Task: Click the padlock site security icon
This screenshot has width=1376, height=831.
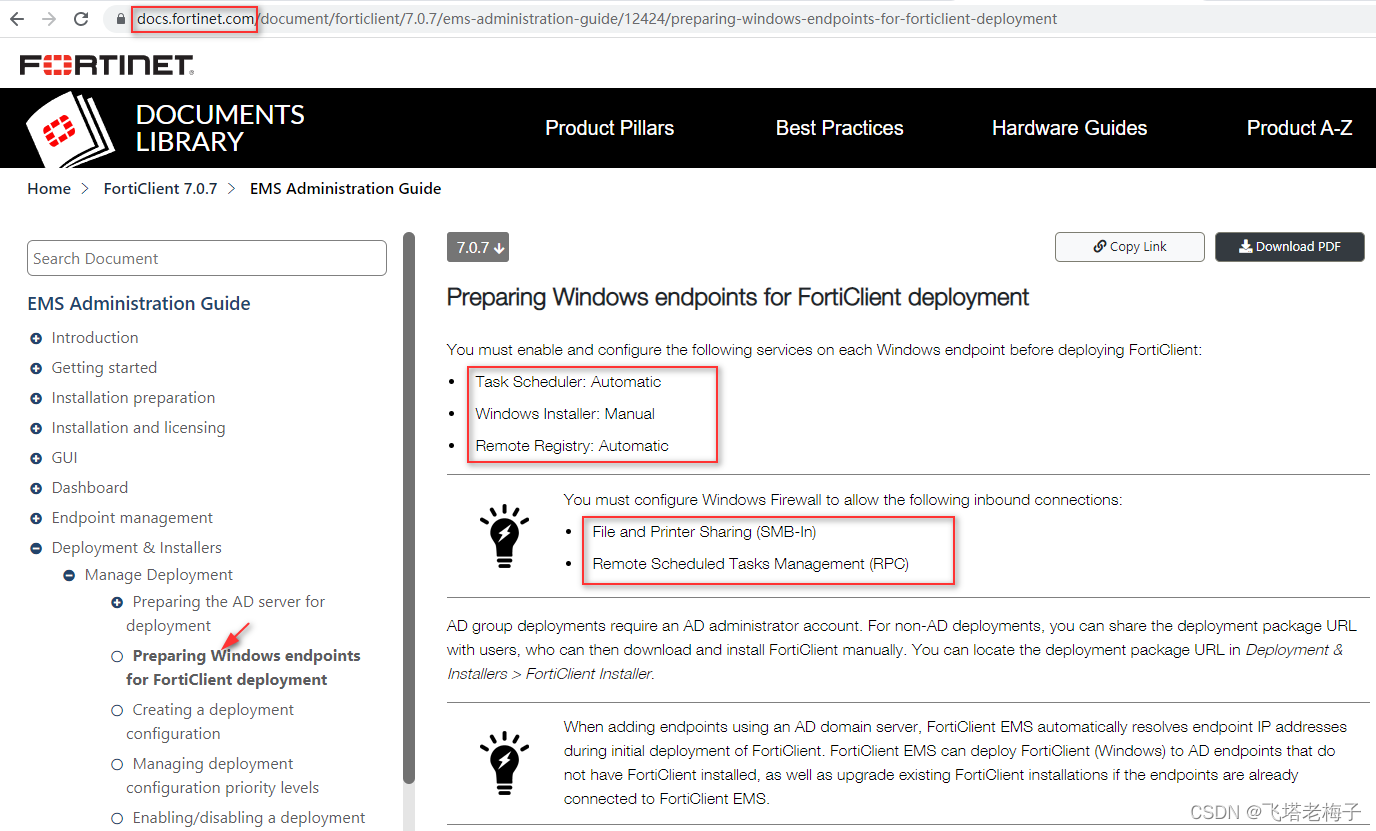Action: (x=121, y=19)
